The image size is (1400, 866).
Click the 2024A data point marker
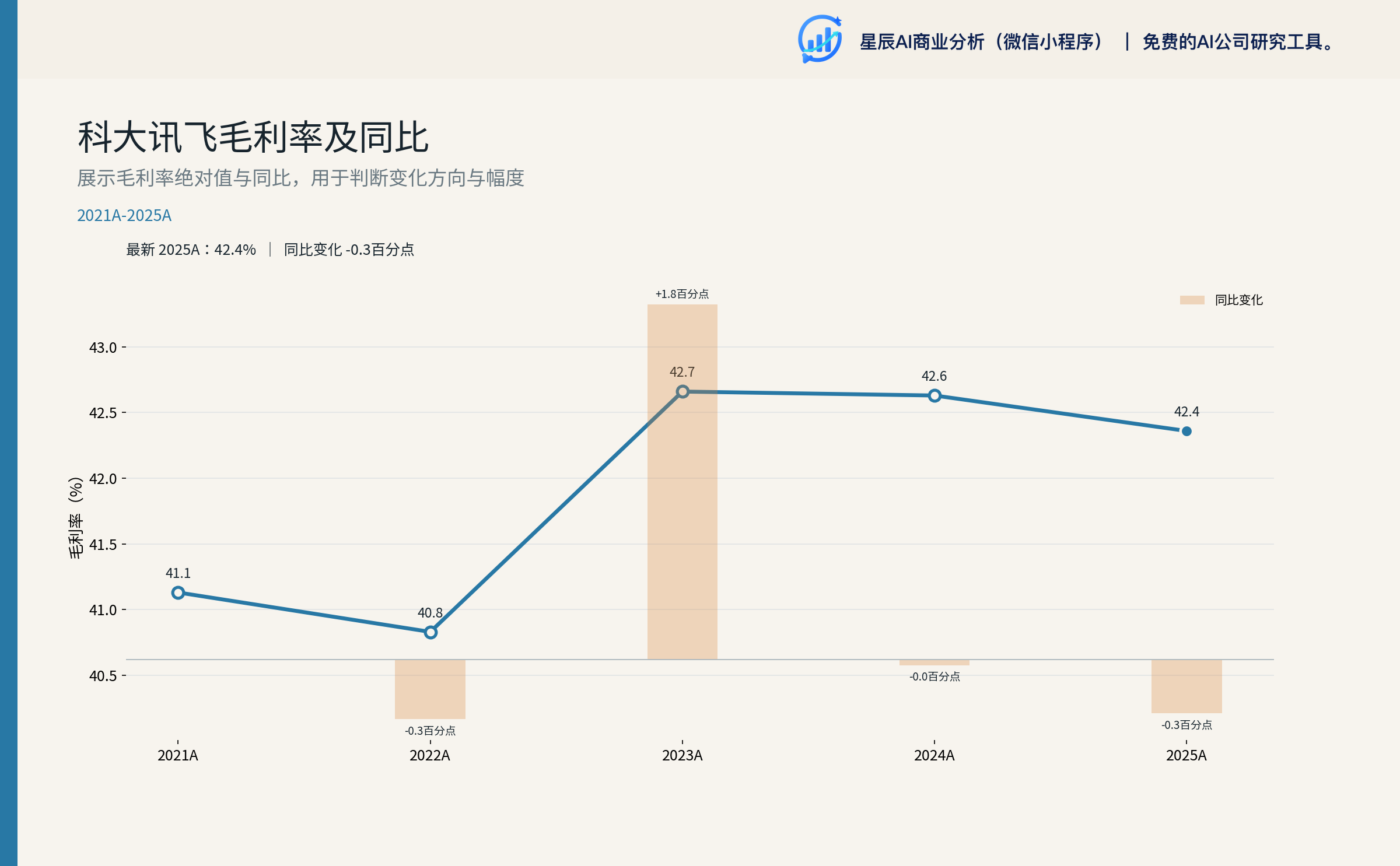935,395
